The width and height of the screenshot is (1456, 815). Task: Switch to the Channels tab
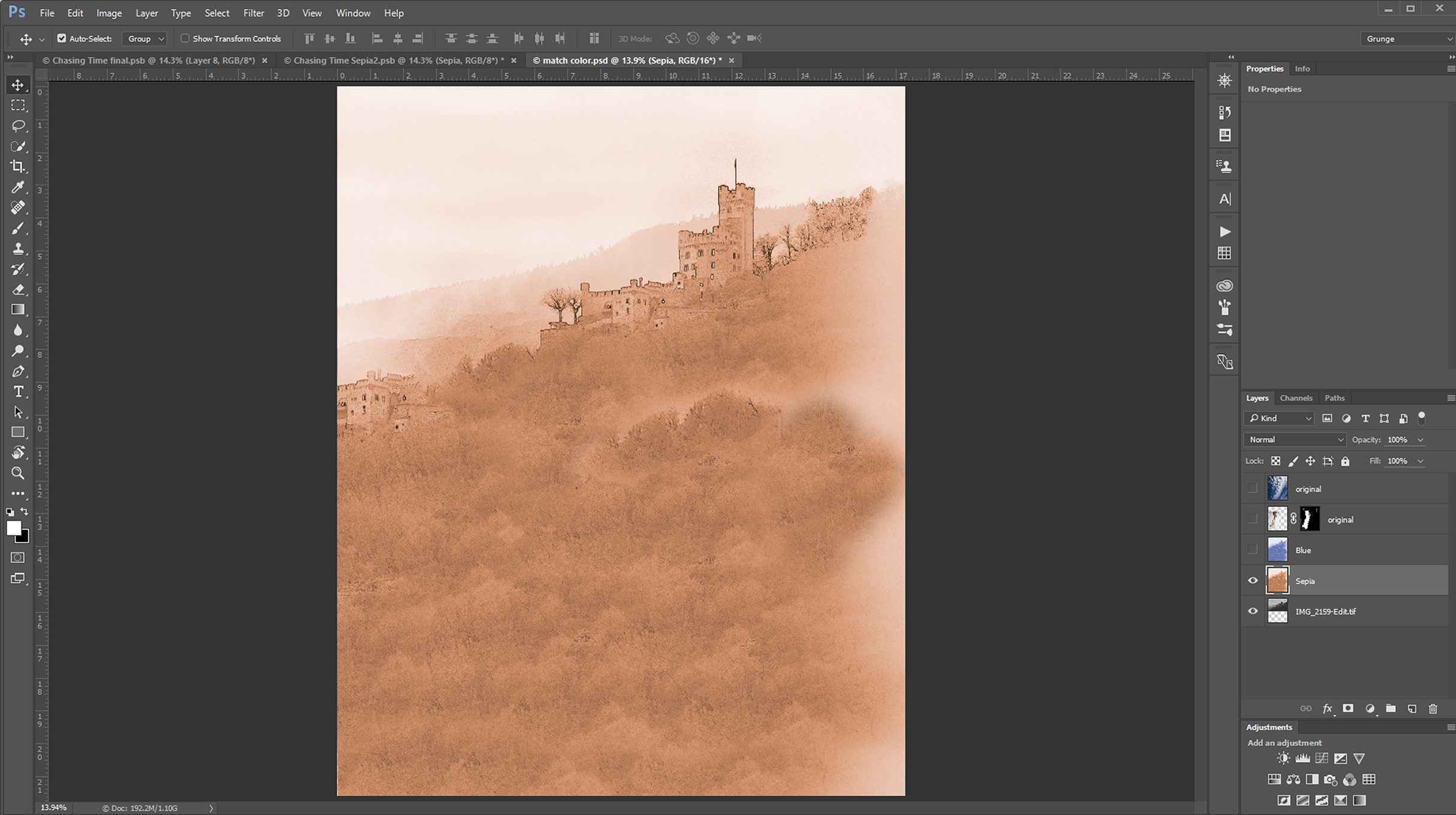click(1295, 398)
